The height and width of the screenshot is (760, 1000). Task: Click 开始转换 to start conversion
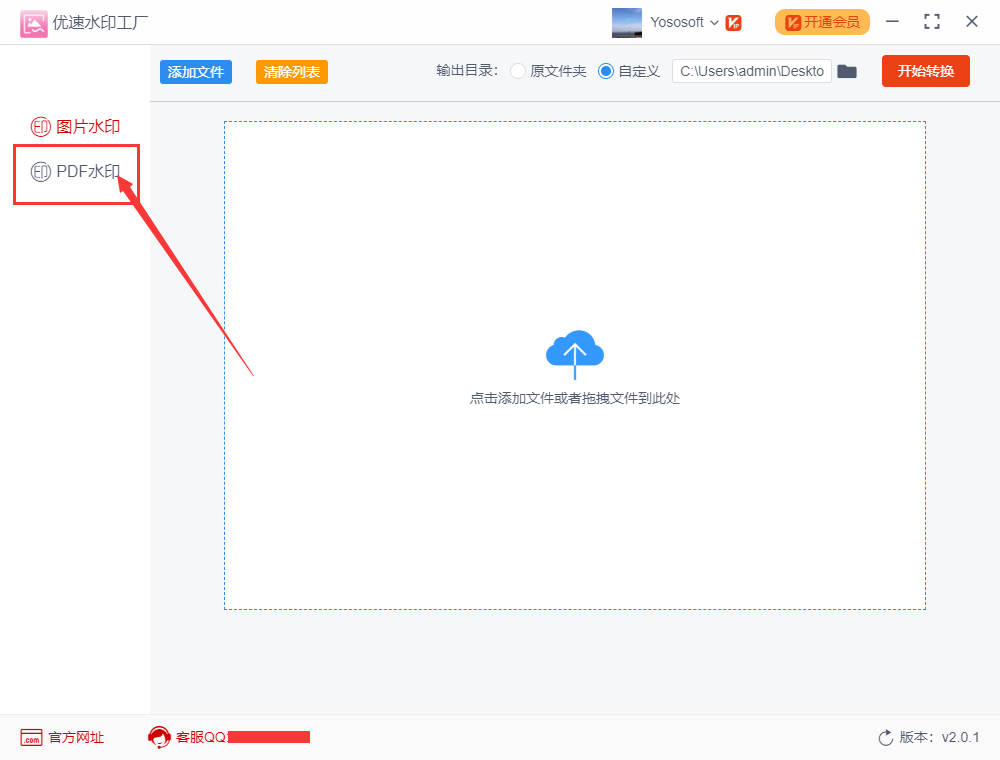pyautogui.click(x=925, y=71)
